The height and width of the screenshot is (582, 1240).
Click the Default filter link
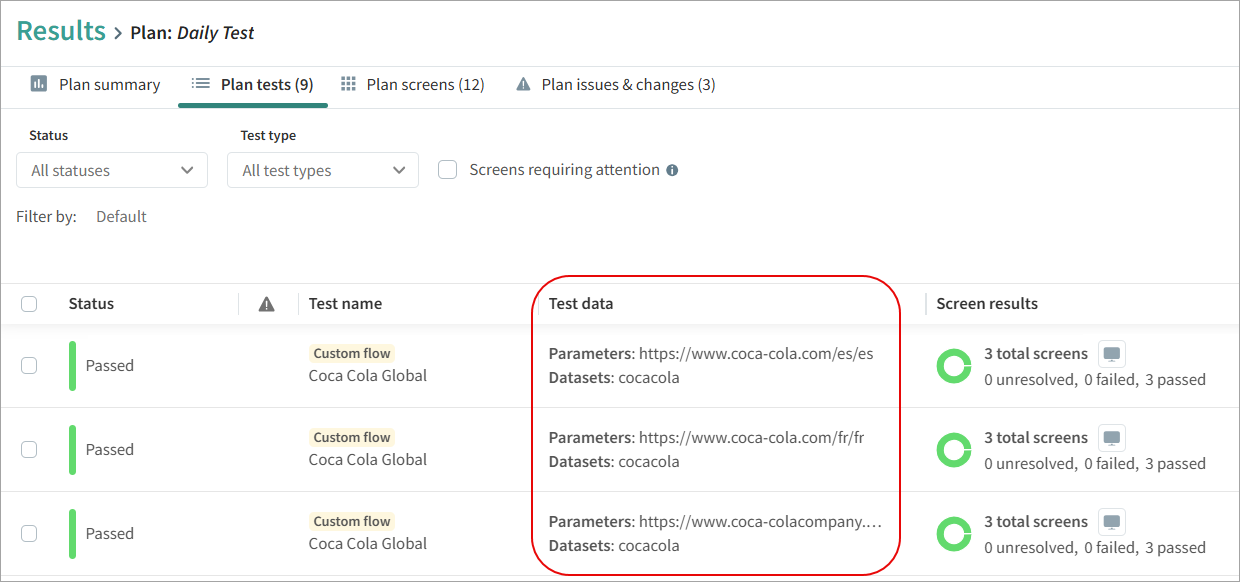[121, 217]
